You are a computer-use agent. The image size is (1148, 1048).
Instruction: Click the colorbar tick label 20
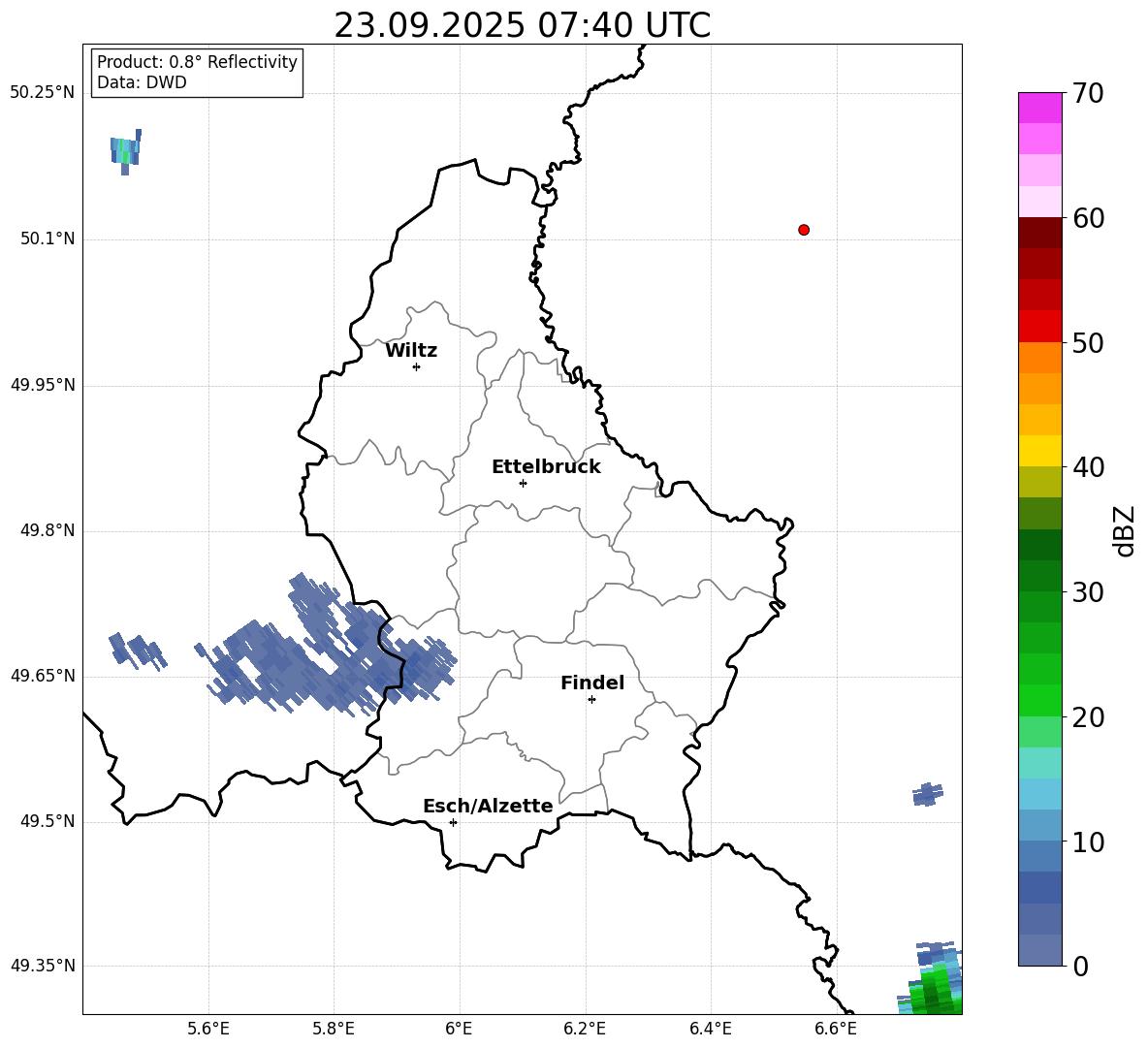coord(1088,717)
